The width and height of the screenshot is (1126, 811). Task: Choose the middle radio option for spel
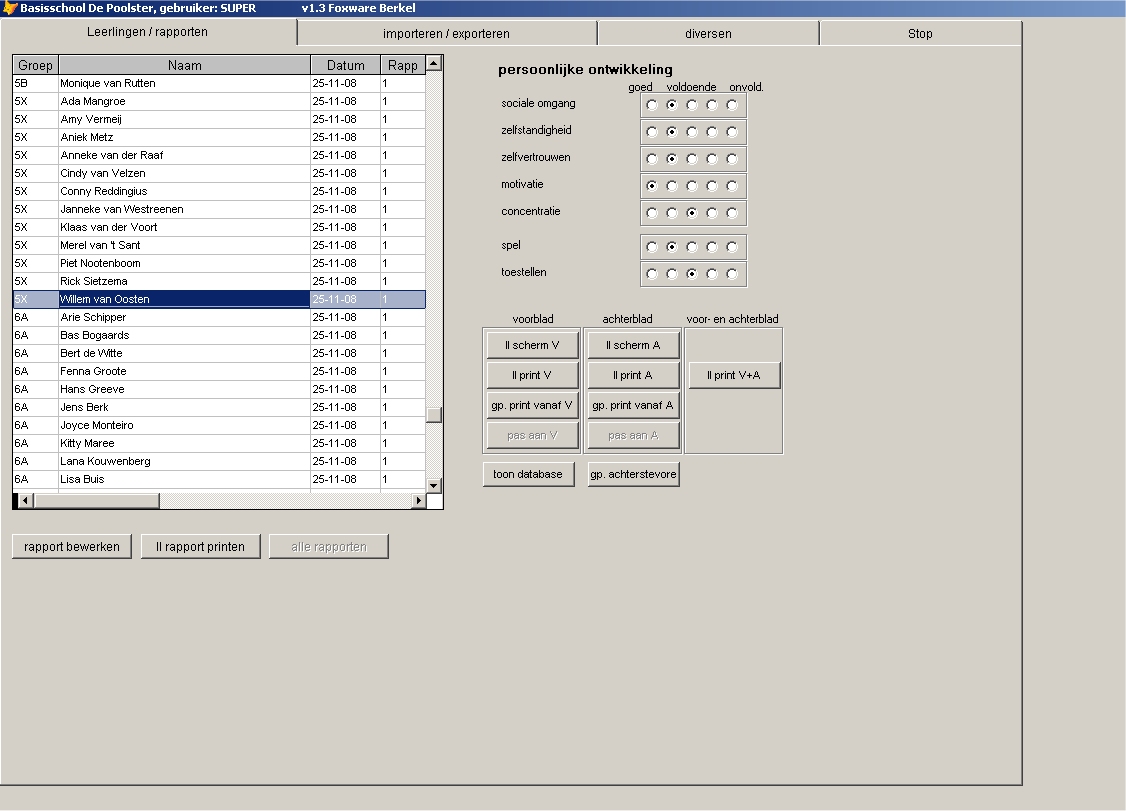click(692, 247)
